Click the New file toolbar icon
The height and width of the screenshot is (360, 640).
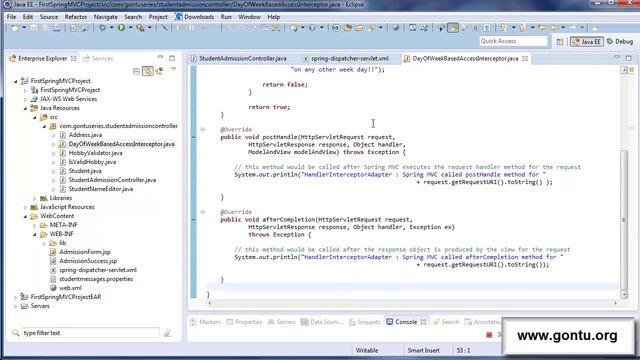click(15, 28)
